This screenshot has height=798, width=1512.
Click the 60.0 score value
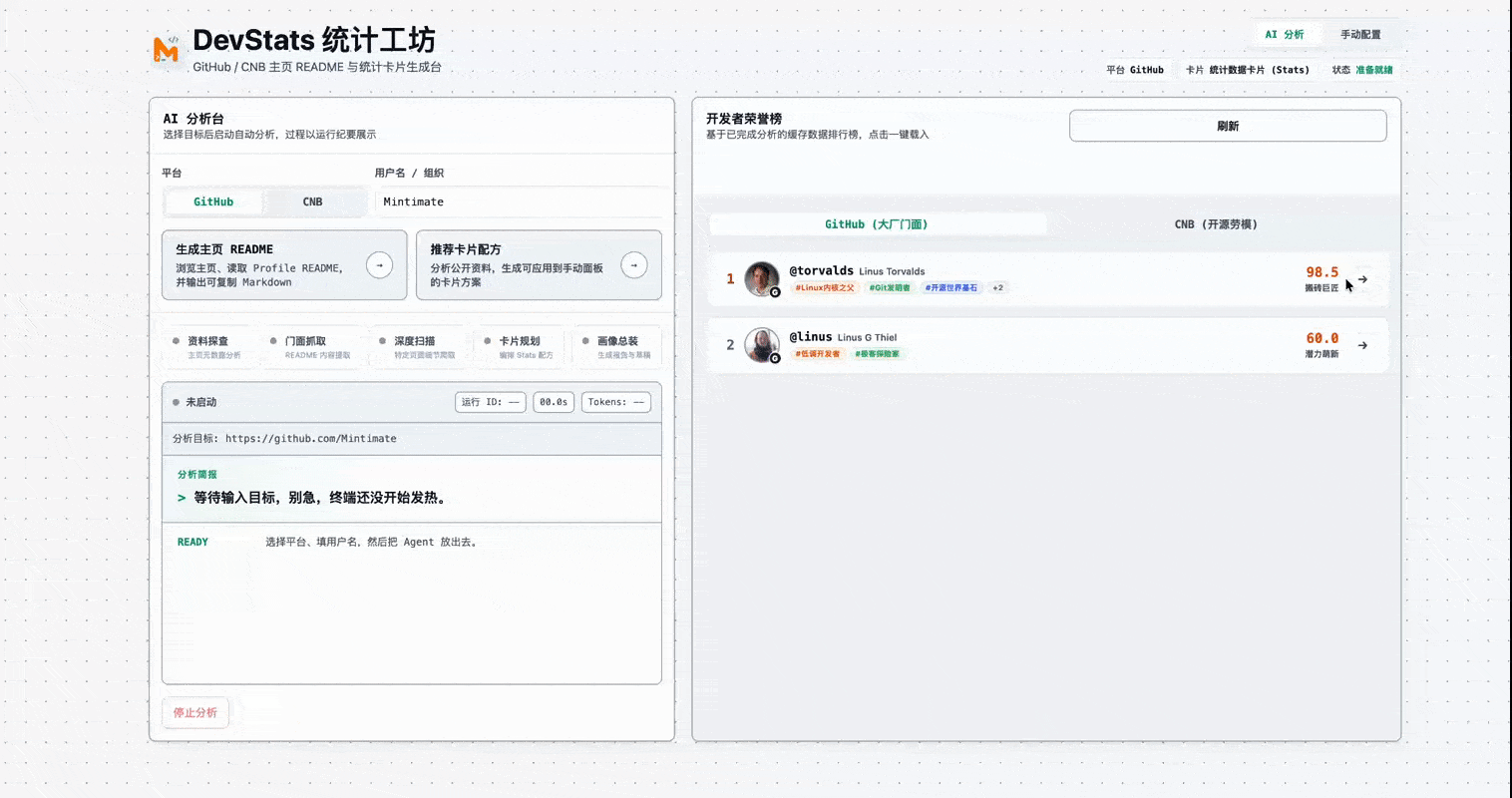pos(1323,337)
